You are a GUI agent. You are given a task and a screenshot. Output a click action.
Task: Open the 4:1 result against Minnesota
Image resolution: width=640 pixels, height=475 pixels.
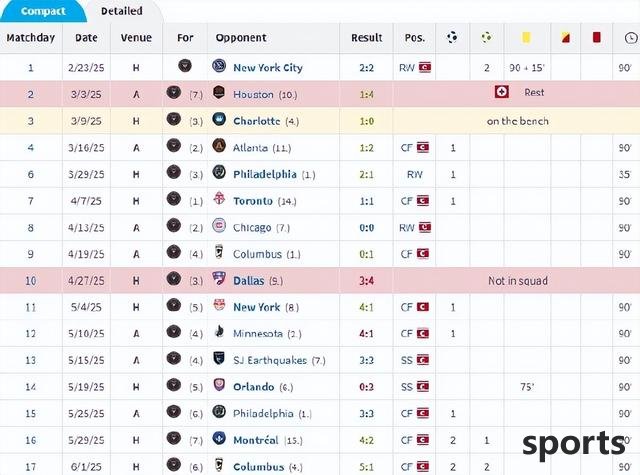pyautogui.click(x=367, y=334)
